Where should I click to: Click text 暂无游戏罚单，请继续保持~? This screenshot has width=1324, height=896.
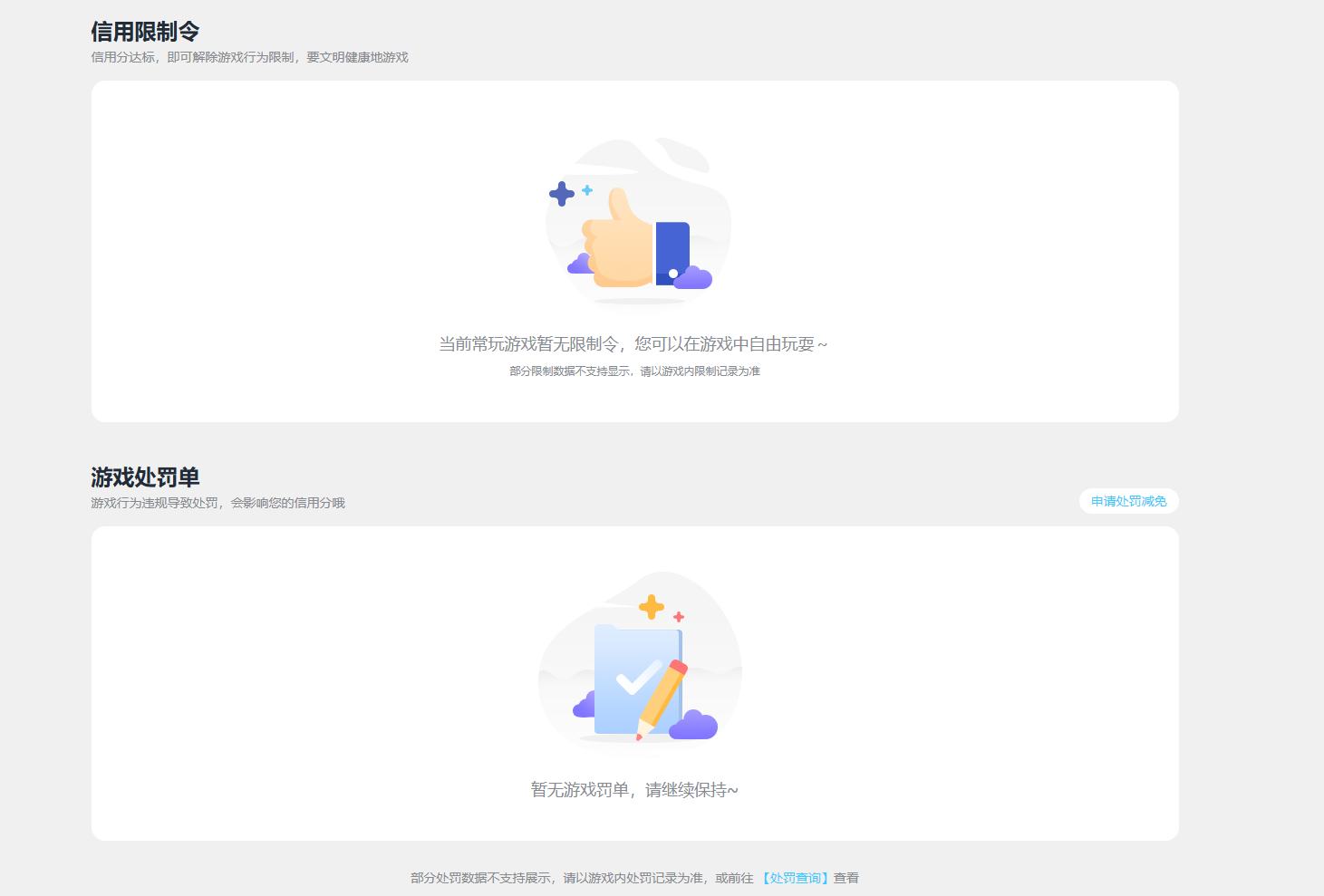click(x=634, y=790)
